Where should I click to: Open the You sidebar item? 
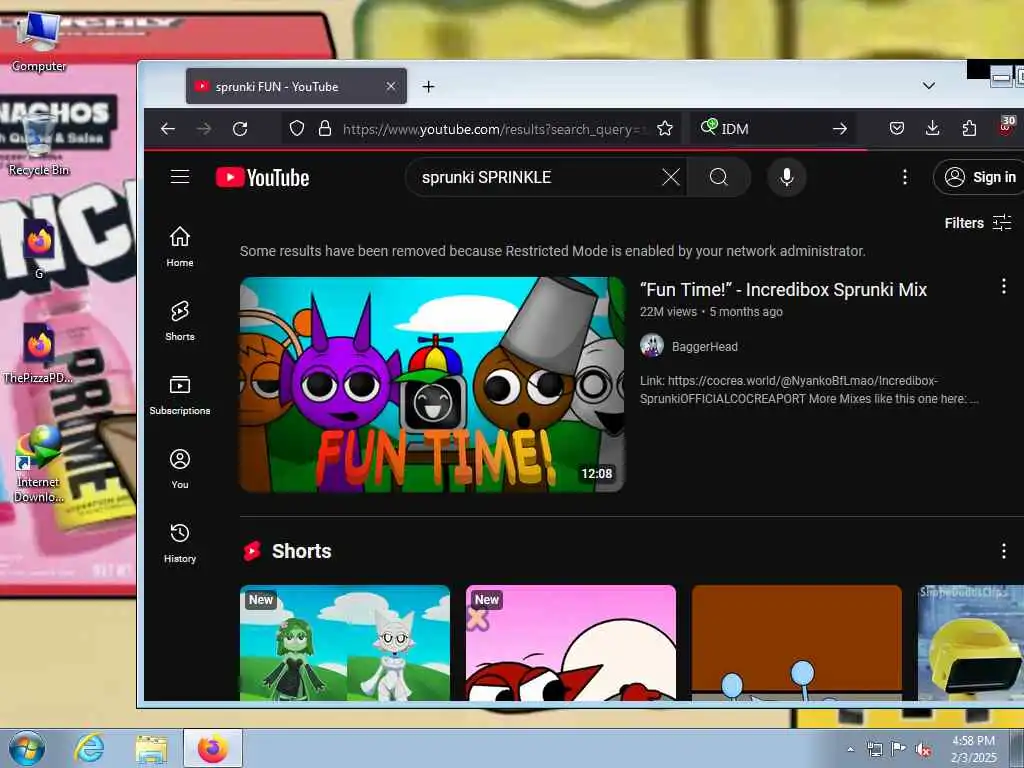[180, 468]
